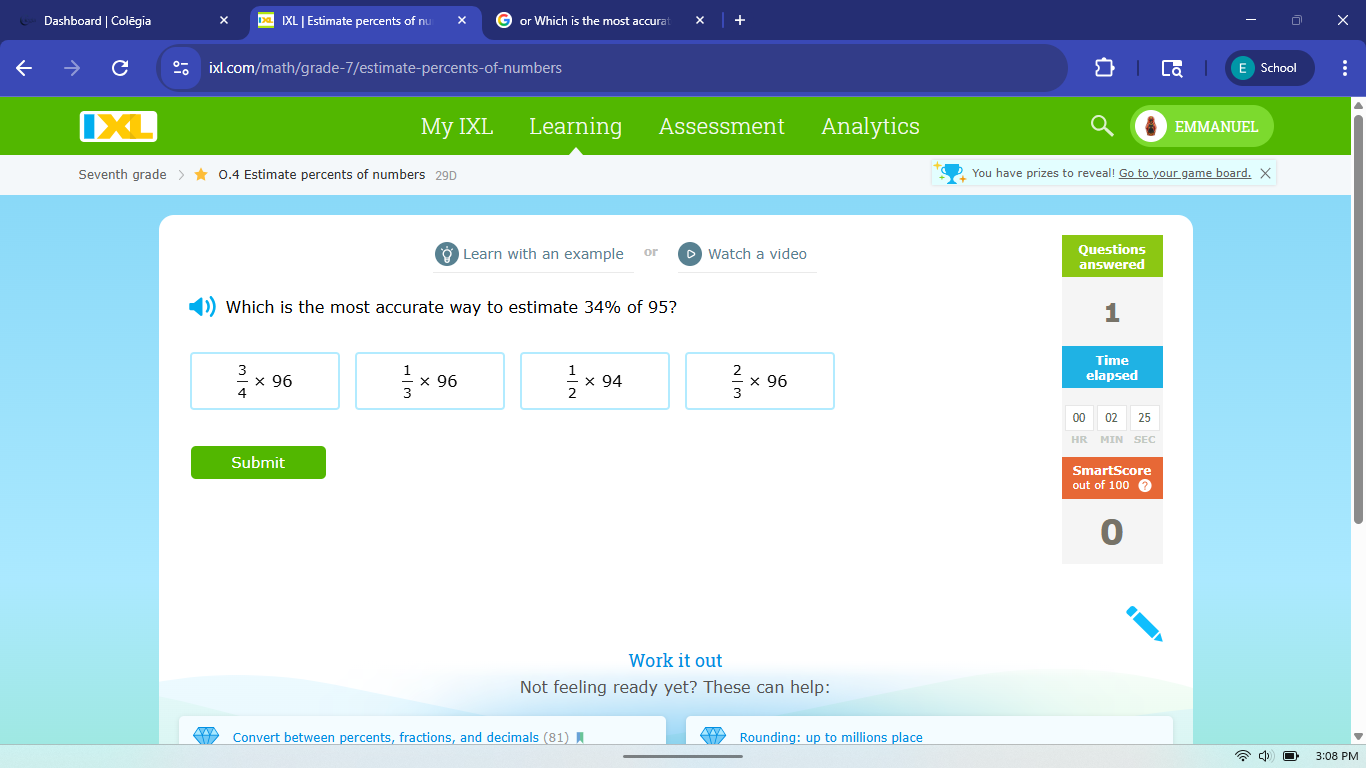Click the speaker icon to hear the question
The width and height of the screenshot is (1366, 768).
click(x=201, y=307)
